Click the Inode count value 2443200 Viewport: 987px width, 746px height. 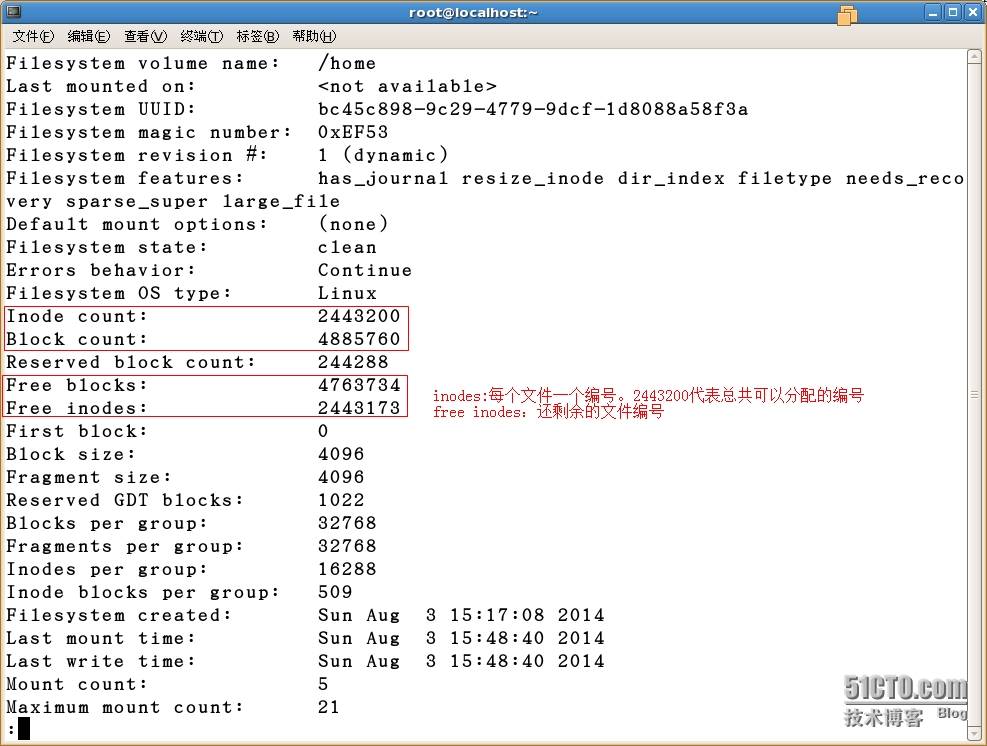[359, 316]
